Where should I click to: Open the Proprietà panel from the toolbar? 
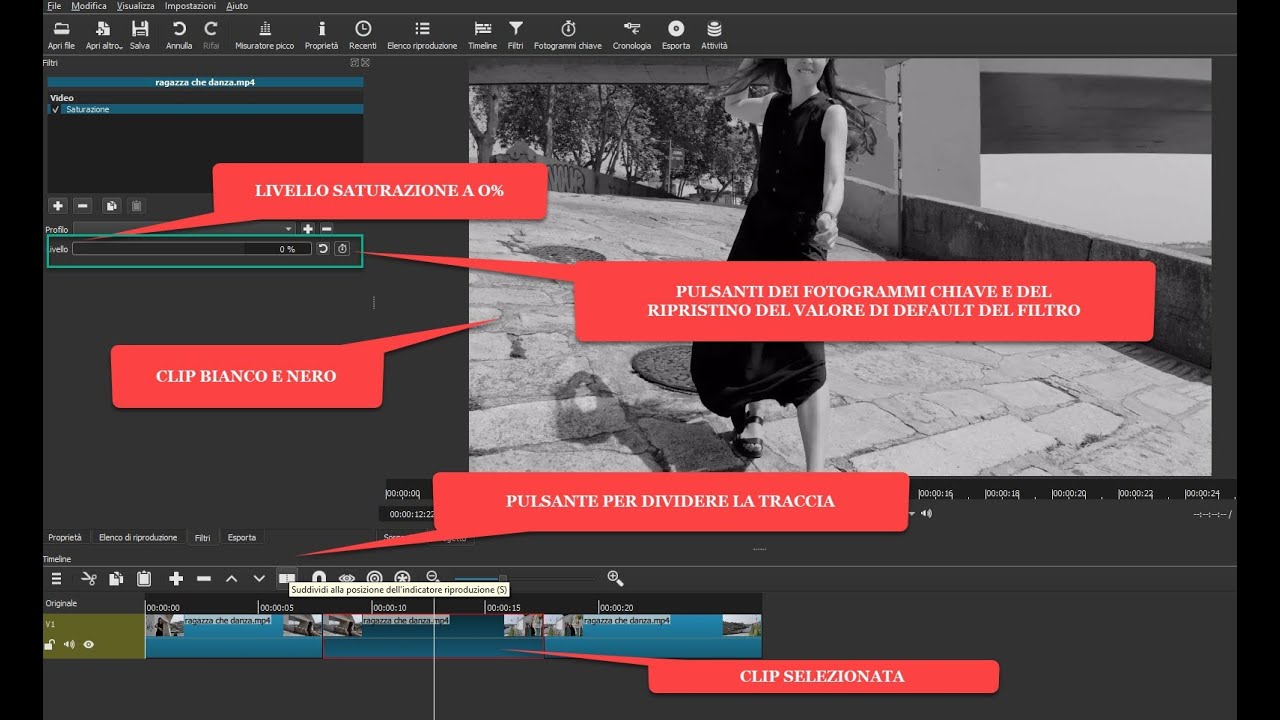point(321,35)
